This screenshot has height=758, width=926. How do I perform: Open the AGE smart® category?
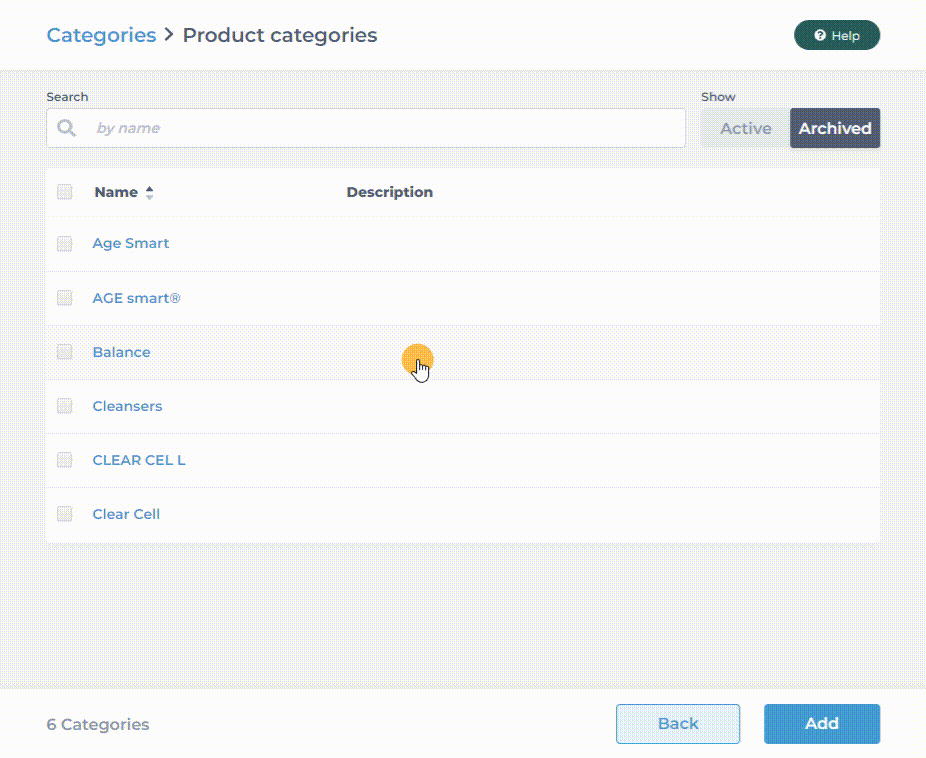[x=136, y=298]
